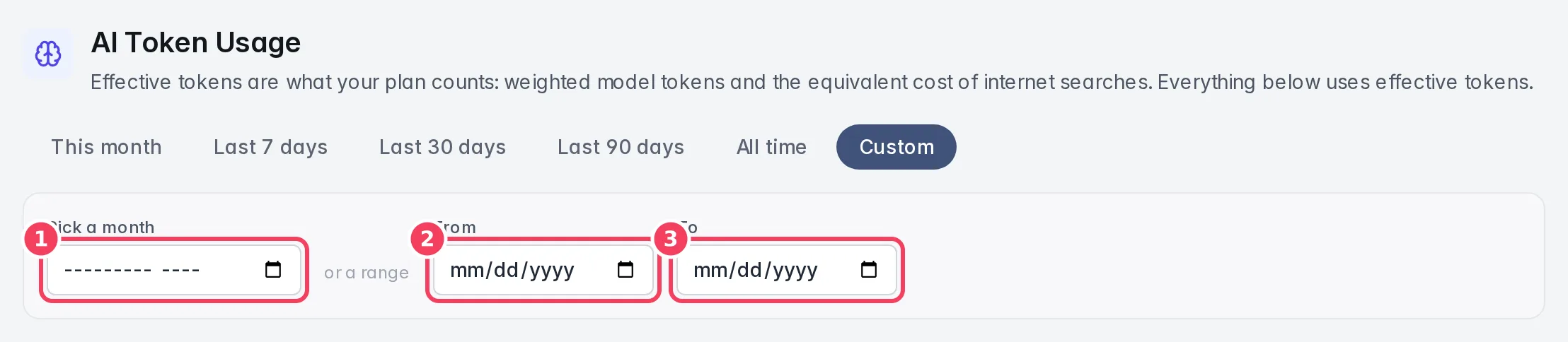The height and width of the screenshot is (342, 1568).
Task: Select the Custom range pill
Action: (897, 147)
